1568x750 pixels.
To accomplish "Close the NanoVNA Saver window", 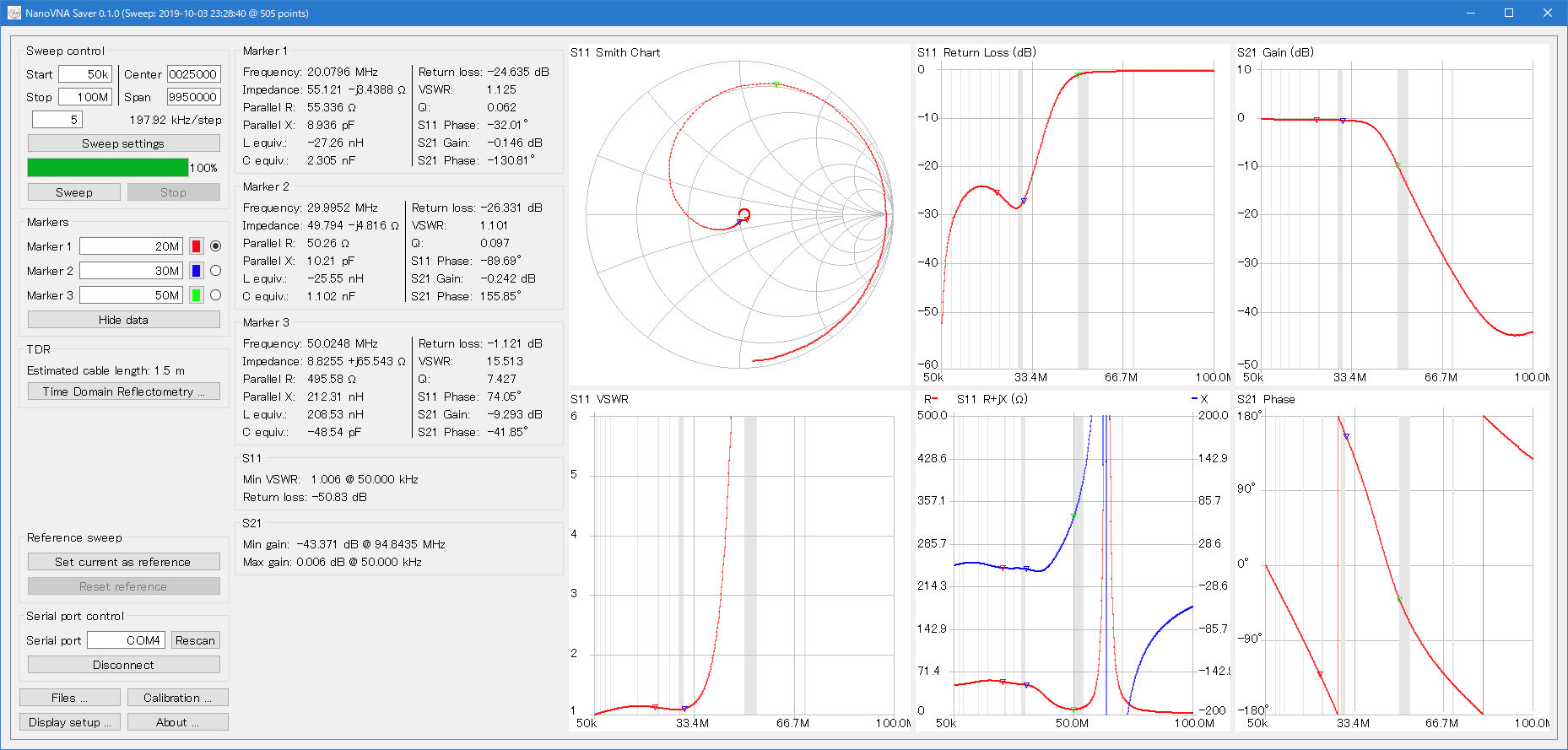I will 1548,13.
